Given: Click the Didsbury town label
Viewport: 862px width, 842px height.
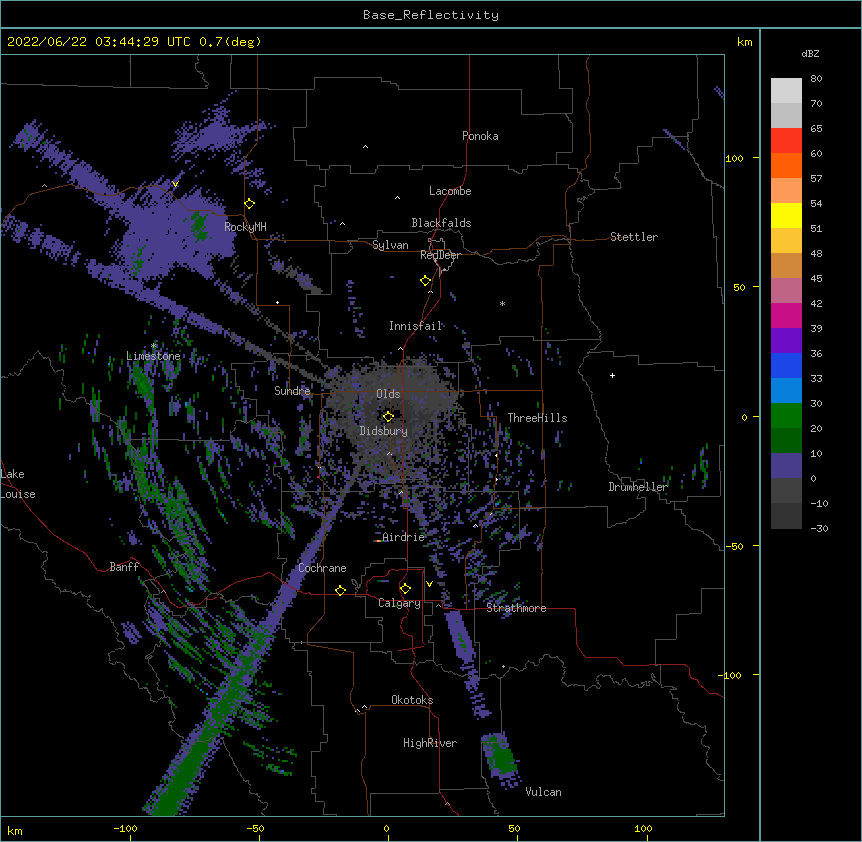Looking at the screenshot, I should click(x=384, y=431).
